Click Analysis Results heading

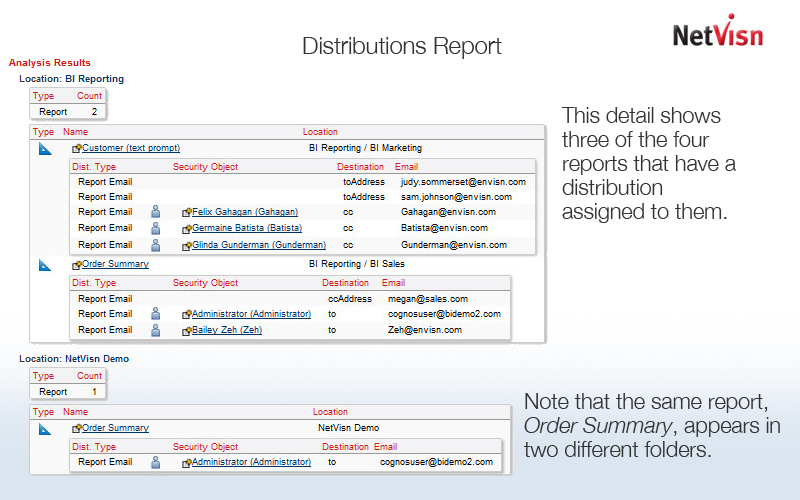click(x=49, y=63)
